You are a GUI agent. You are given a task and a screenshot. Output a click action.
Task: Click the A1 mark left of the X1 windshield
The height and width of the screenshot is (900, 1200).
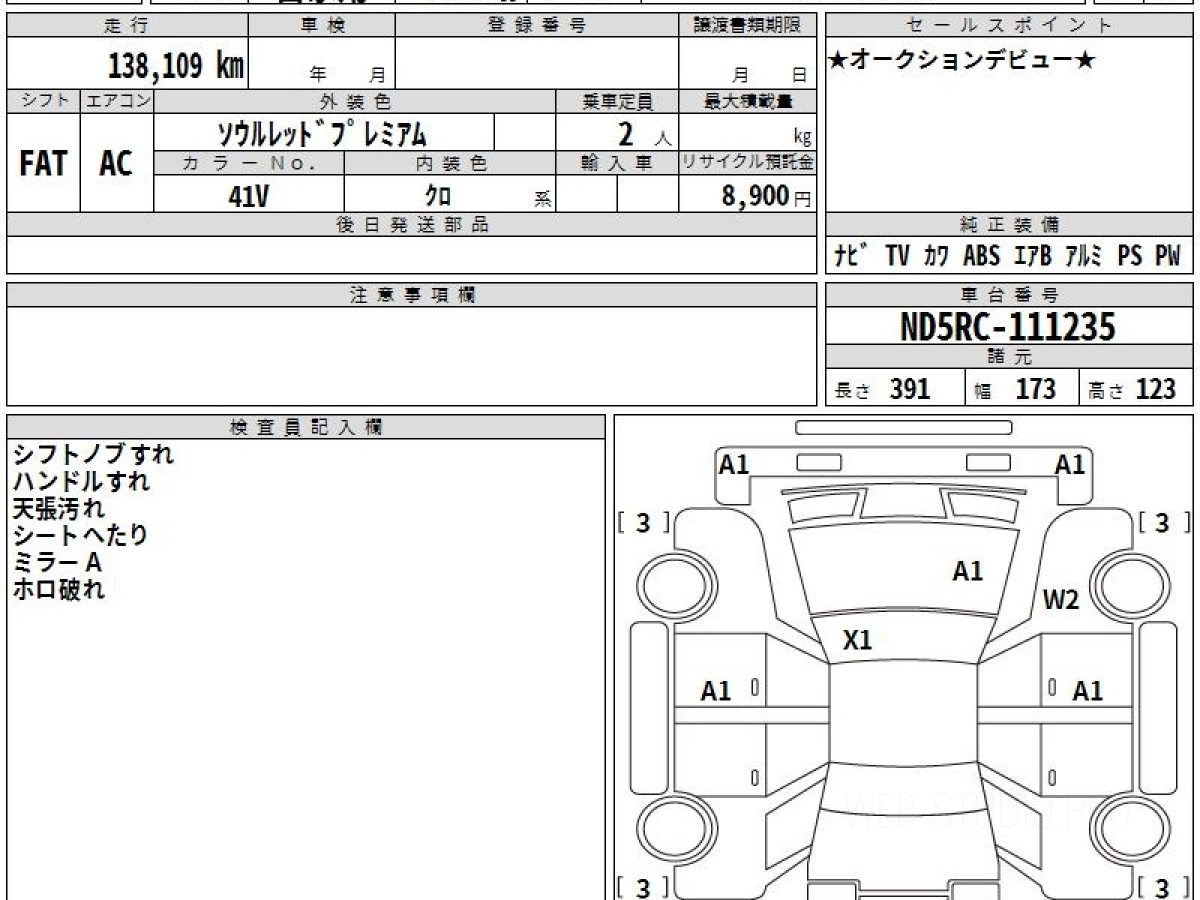click(x=716, y=690)
